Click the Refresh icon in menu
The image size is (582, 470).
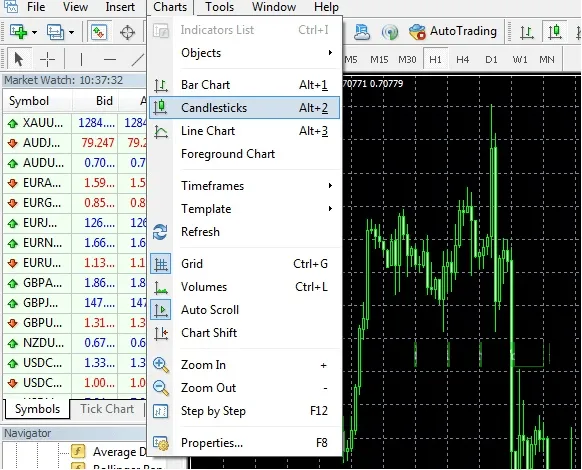click(x=160, y=232)
